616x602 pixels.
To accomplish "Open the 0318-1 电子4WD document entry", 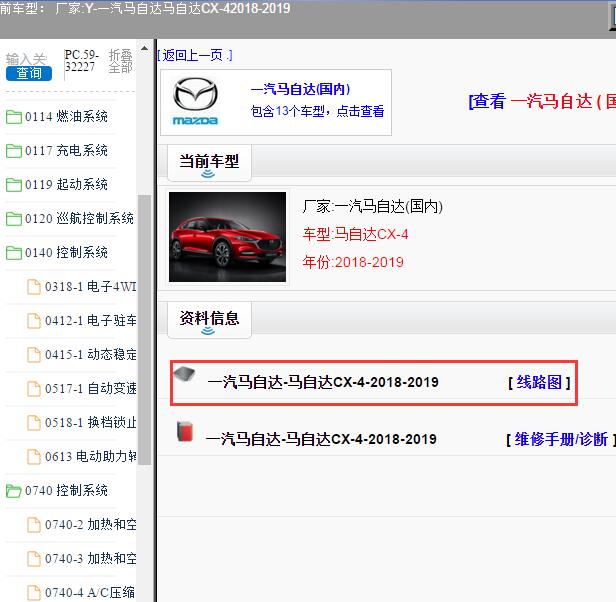I will pos(90,286).
